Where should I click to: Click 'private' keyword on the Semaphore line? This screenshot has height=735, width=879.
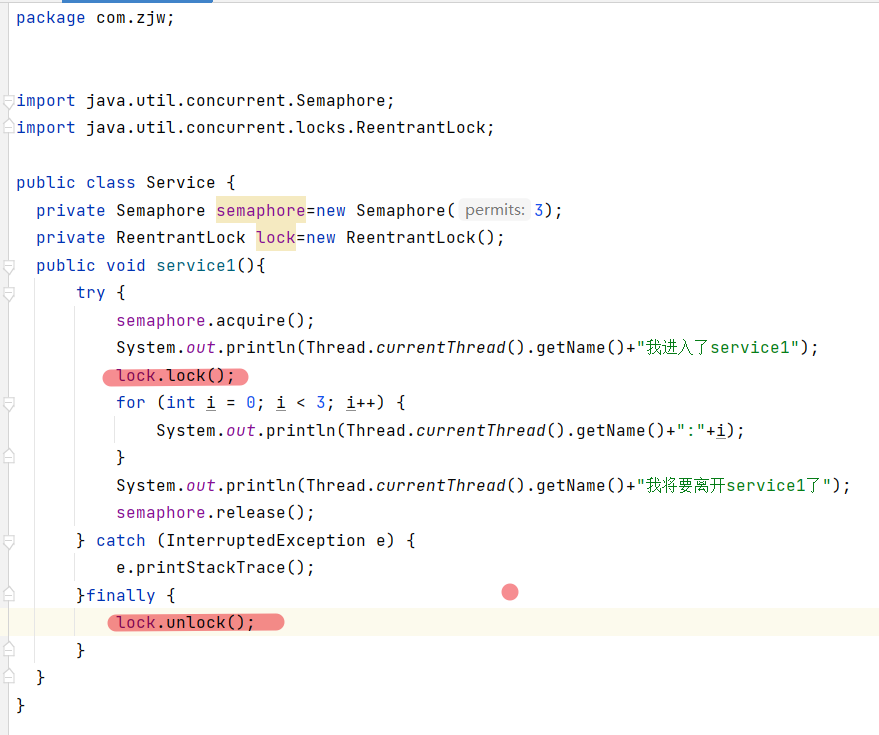[x=71, y=210]
